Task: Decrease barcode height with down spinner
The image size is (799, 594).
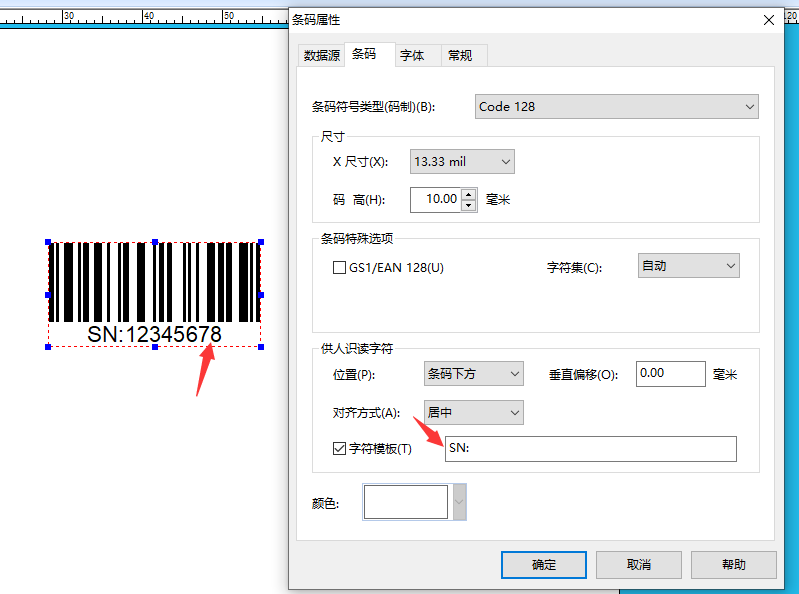Action: pos(469,205)
